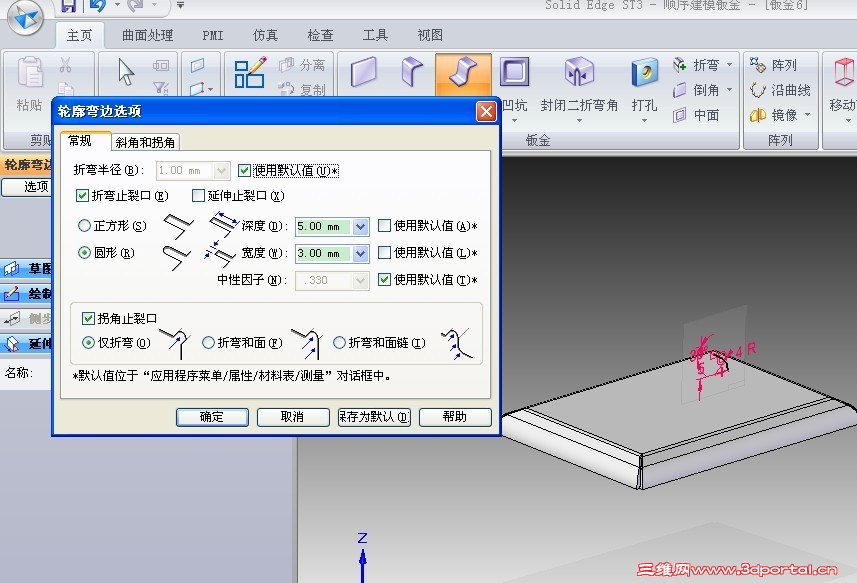Screen dimensions: 857x583
Task: Select Bend Only (仅折弯) radio option
Action: (x=88, y=343)
